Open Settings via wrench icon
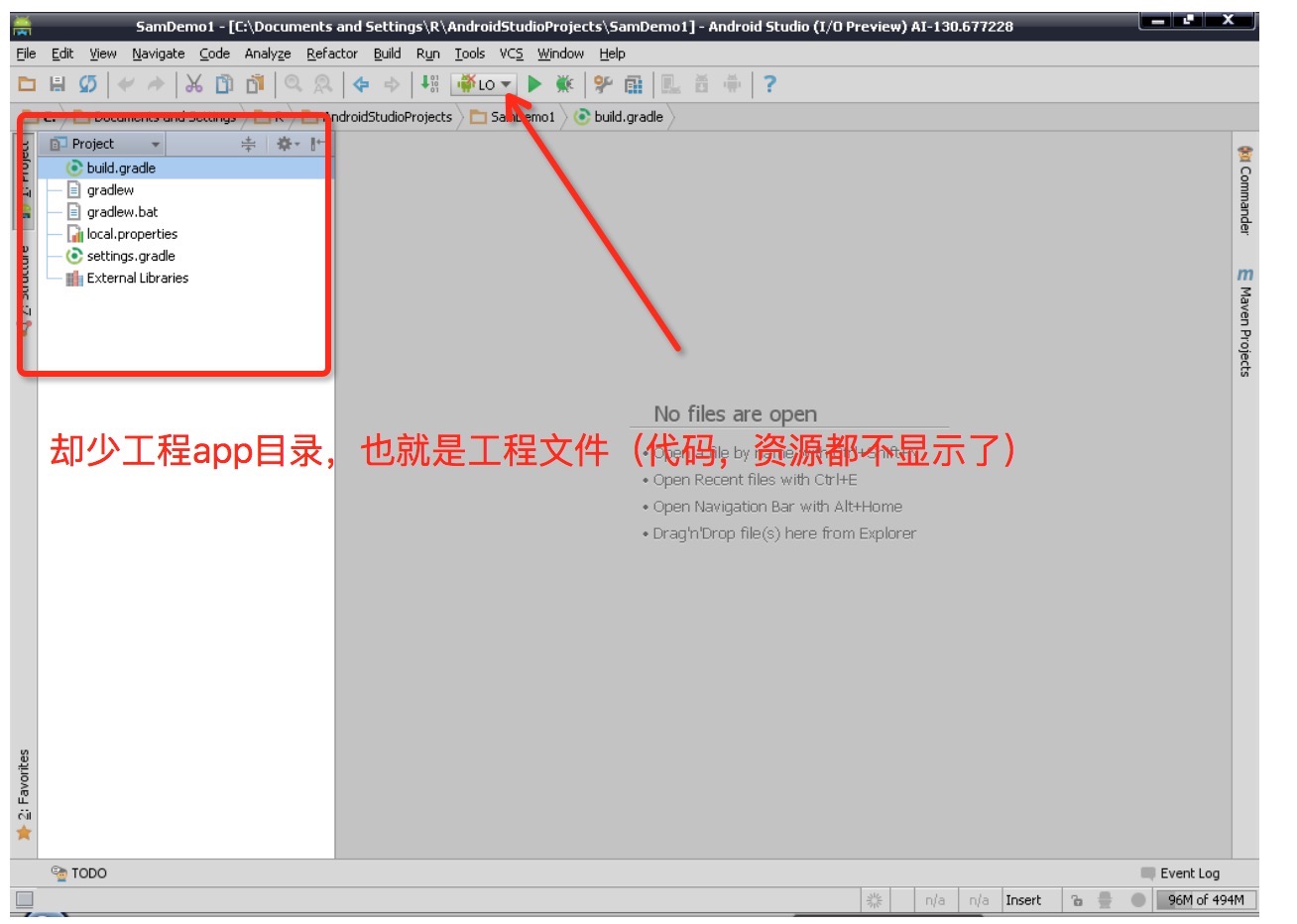1297x924 pixels. 603,84
